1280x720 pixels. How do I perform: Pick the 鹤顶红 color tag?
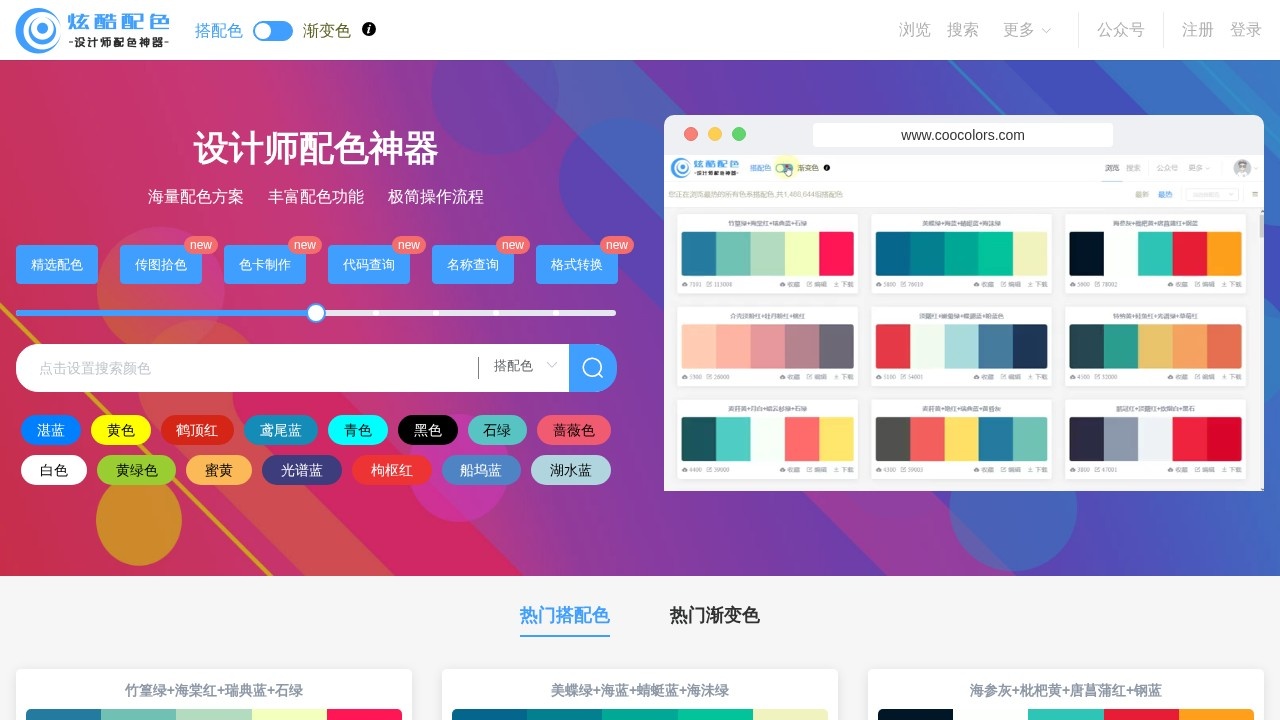pyautogui.click(x=197, y=430)
